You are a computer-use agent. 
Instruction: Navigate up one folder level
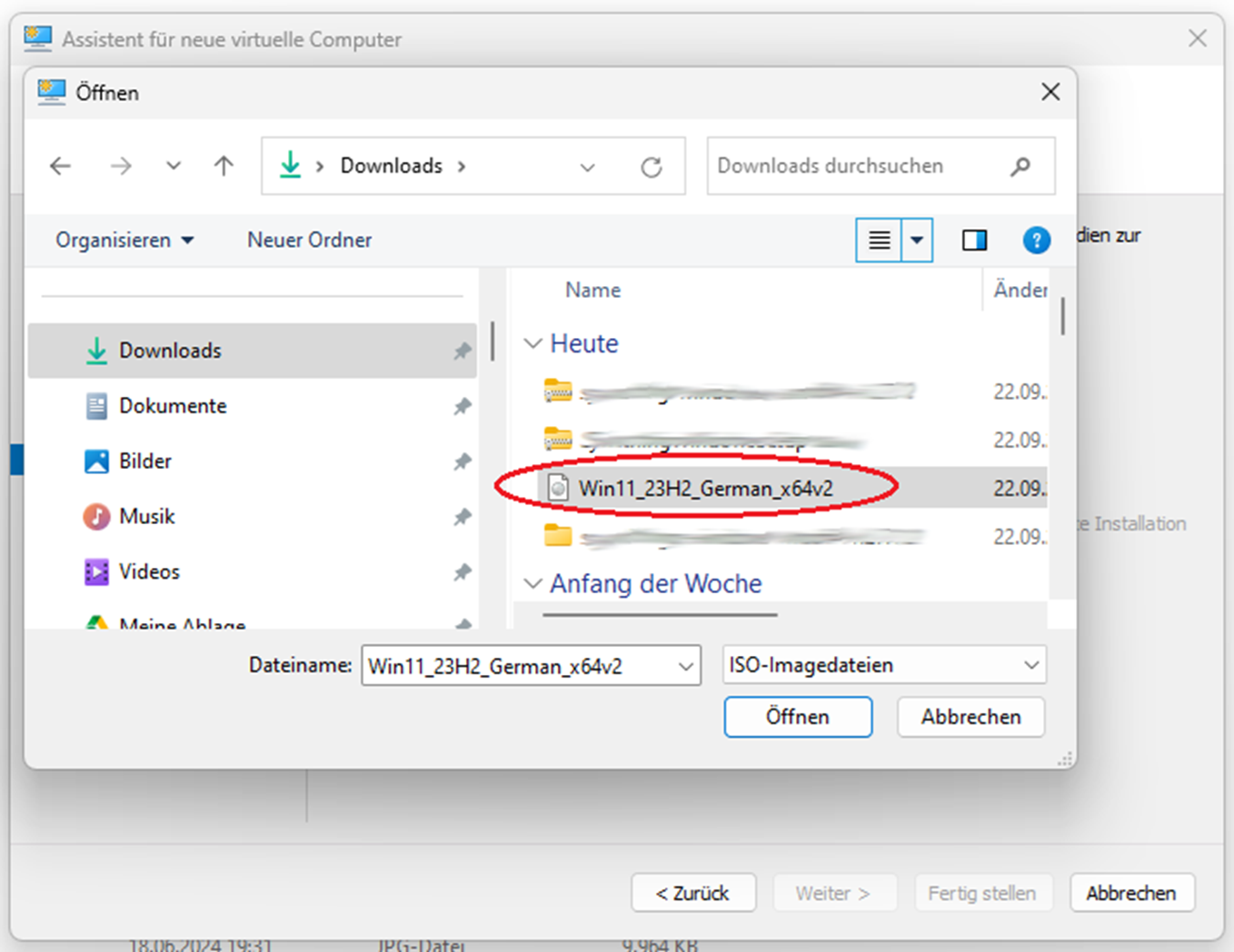[x=224, y=166]
